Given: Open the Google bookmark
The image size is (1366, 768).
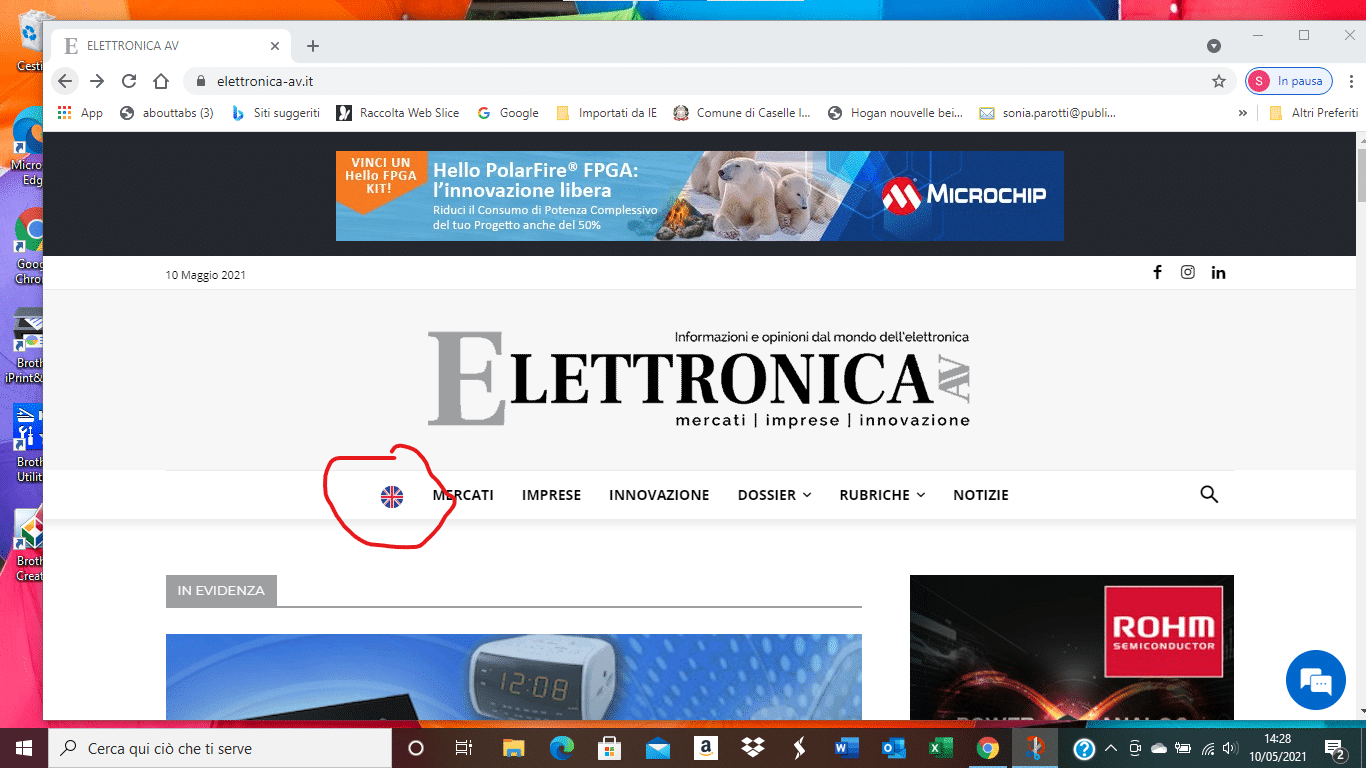Looking at the screenshot, I should tap(508, 113).
